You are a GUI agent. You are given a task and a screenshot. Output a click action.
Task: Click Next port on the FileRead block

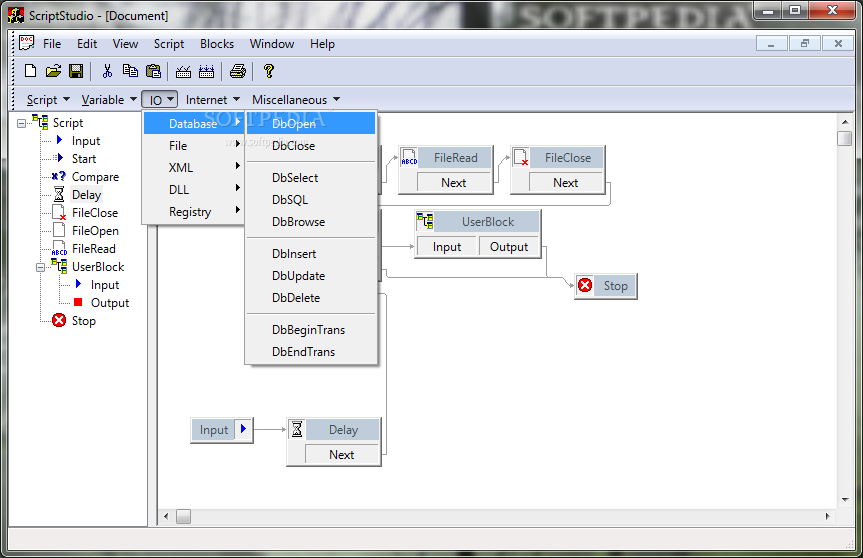[x=454, y=183]
